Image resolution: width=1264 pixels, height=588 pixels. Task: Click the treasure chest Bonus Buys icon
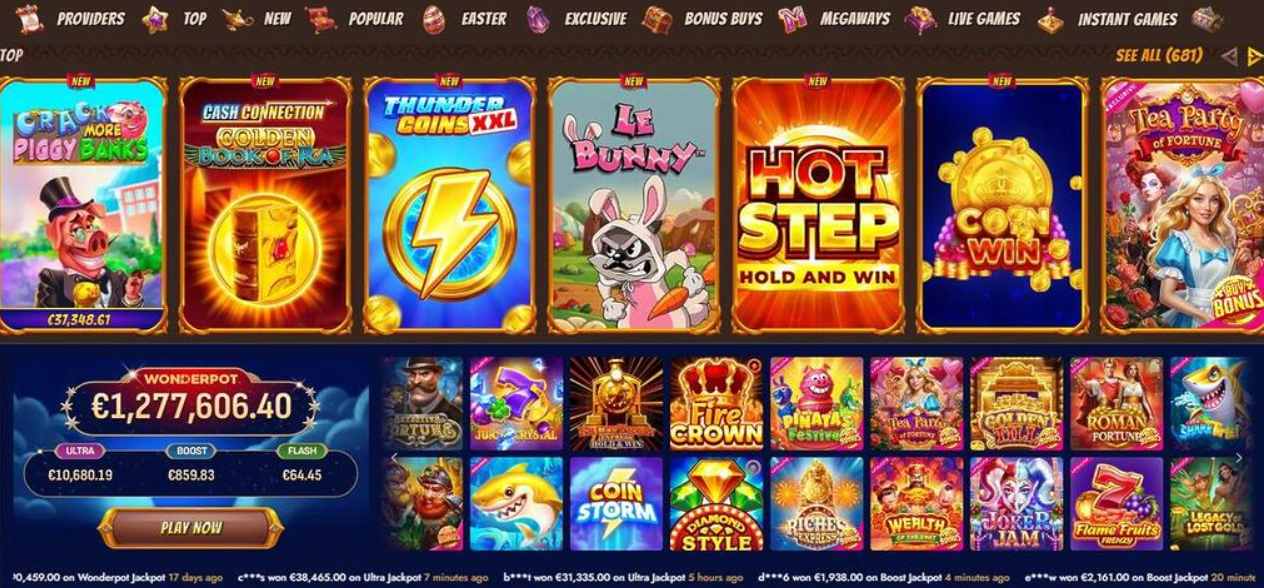(657, 19)
